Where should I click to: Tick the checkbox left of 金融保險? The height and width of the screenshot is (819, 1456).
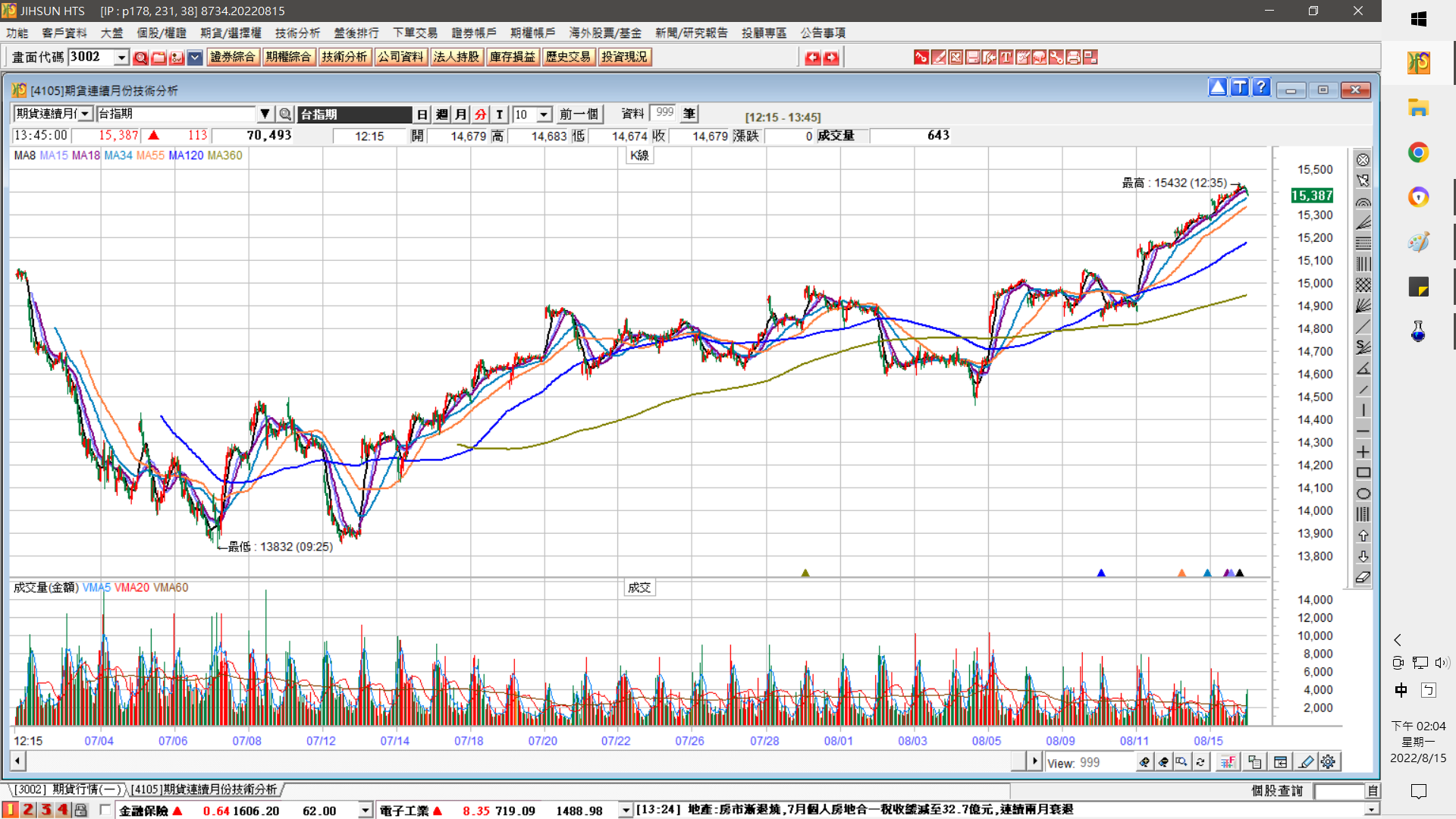coord(105,810)
